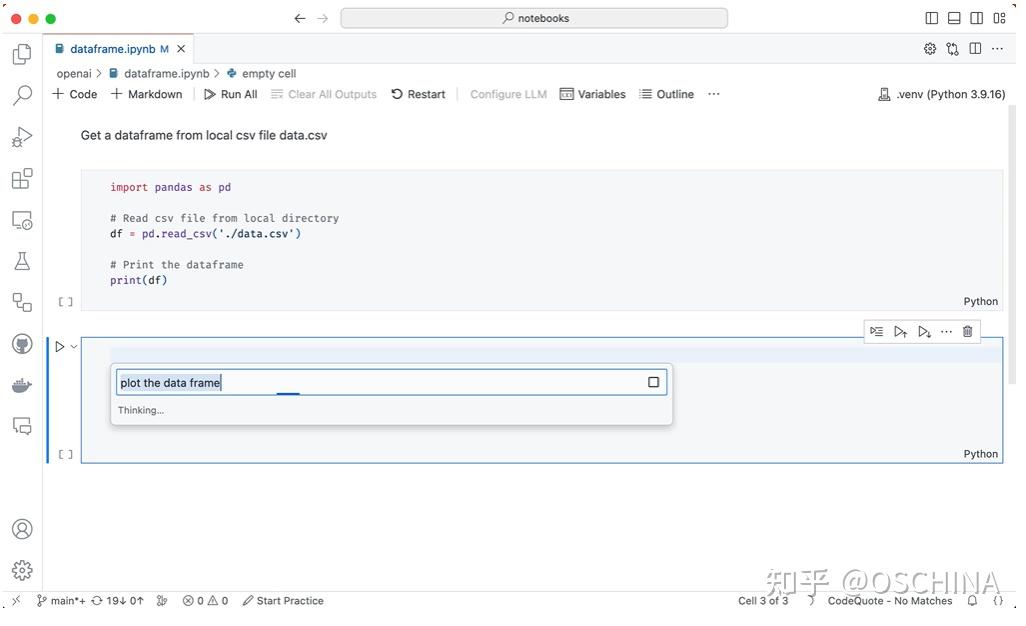Toggle the bottom panel visibility
The height and width of the screenshot is (626, 1026).
tap(953, 17)
